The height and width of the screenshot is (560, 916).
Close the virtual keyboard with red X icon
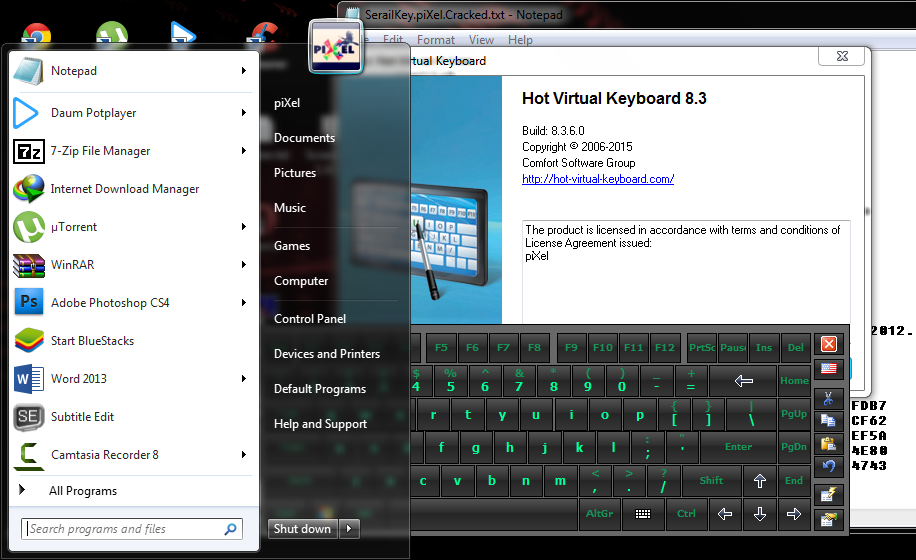pos(829,345)
